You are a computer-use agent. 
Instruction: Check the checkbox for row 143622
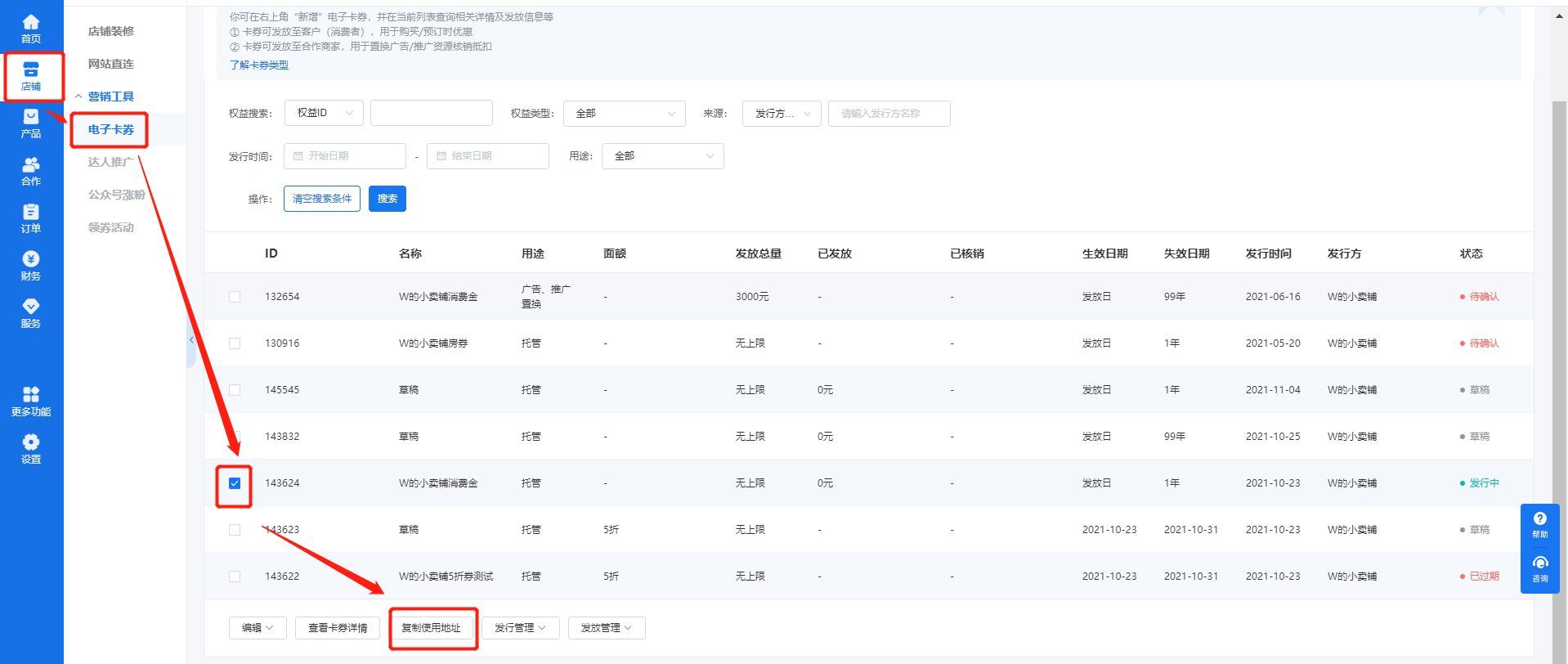click(x=235, y=577)
